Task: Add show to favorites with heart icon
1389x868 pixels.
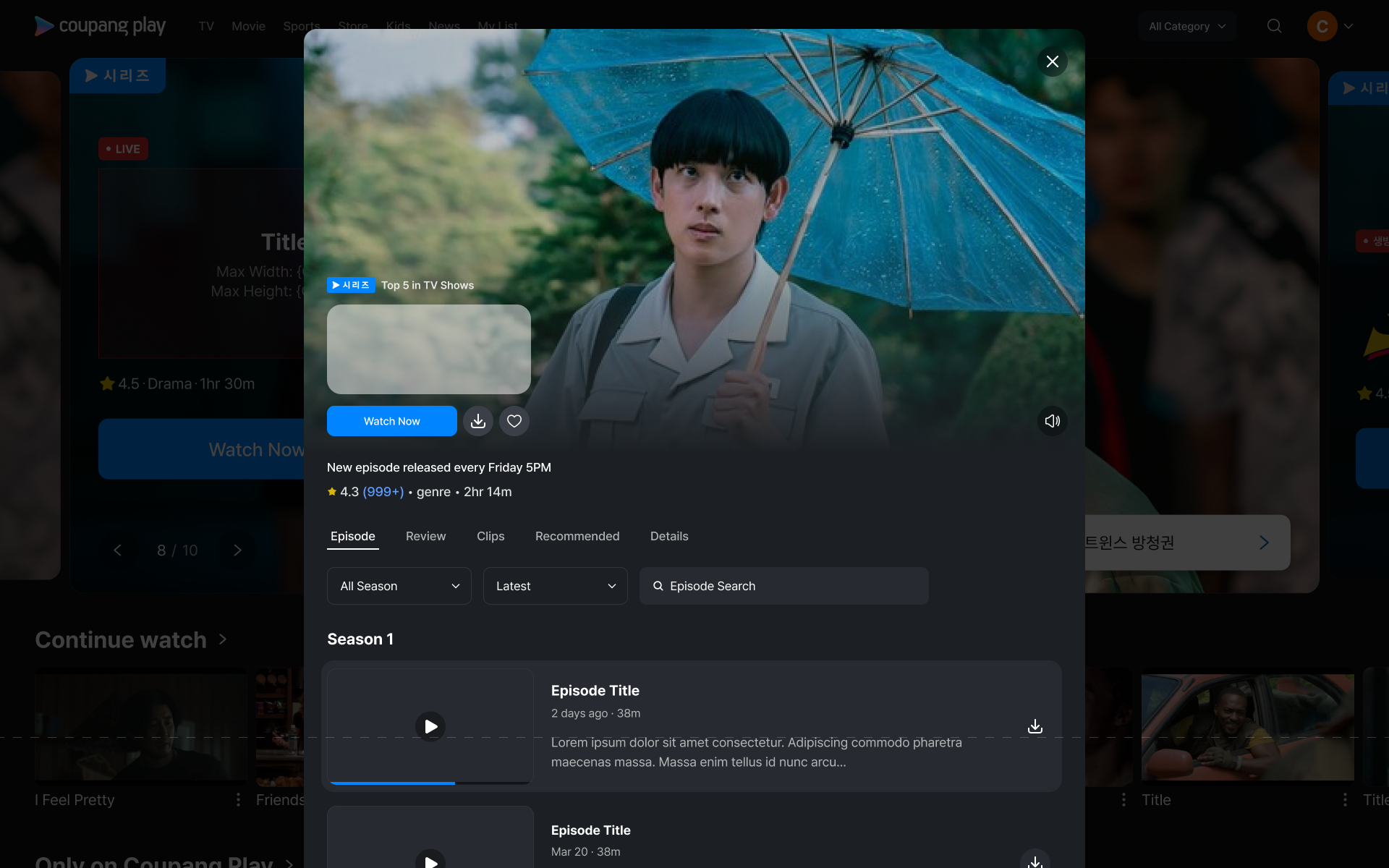Action: [514, 421]
